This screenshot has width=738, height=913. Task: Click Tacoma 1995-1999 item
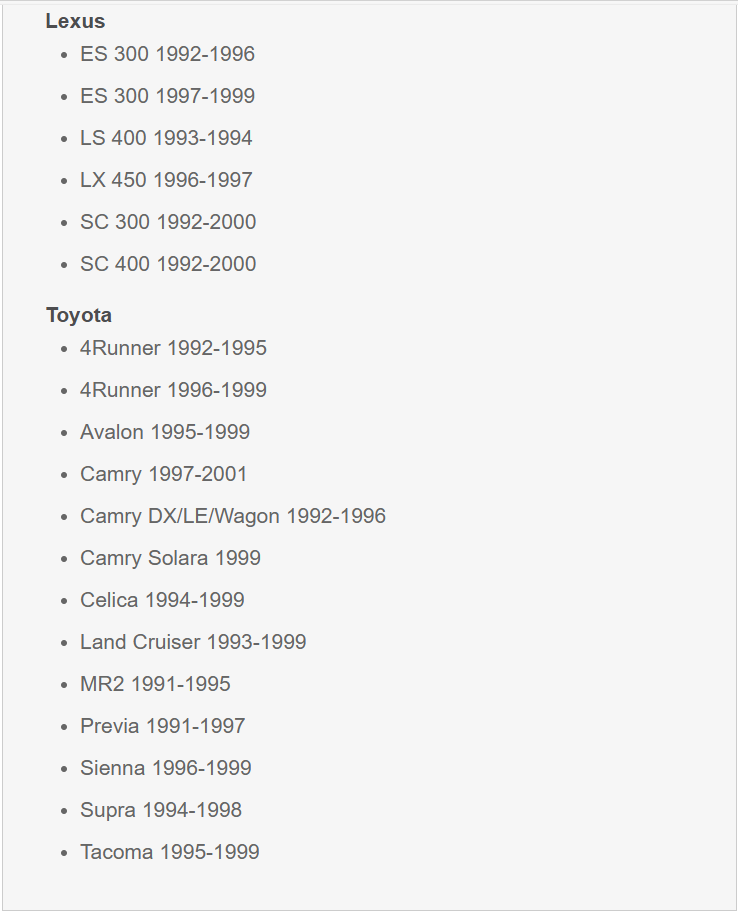[170, 852]
